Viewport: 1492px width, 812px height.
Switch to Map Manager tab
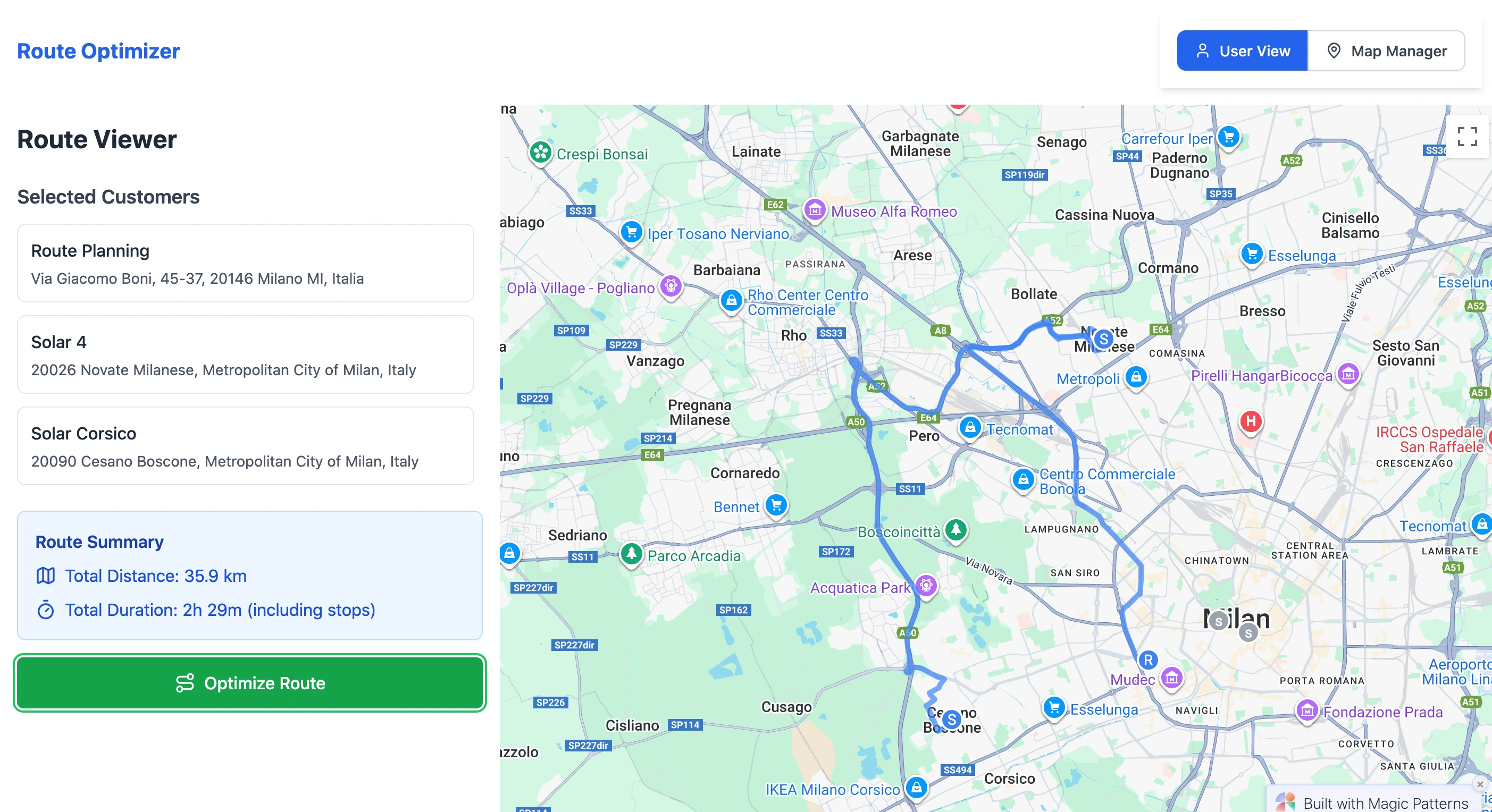[1386, 51]
